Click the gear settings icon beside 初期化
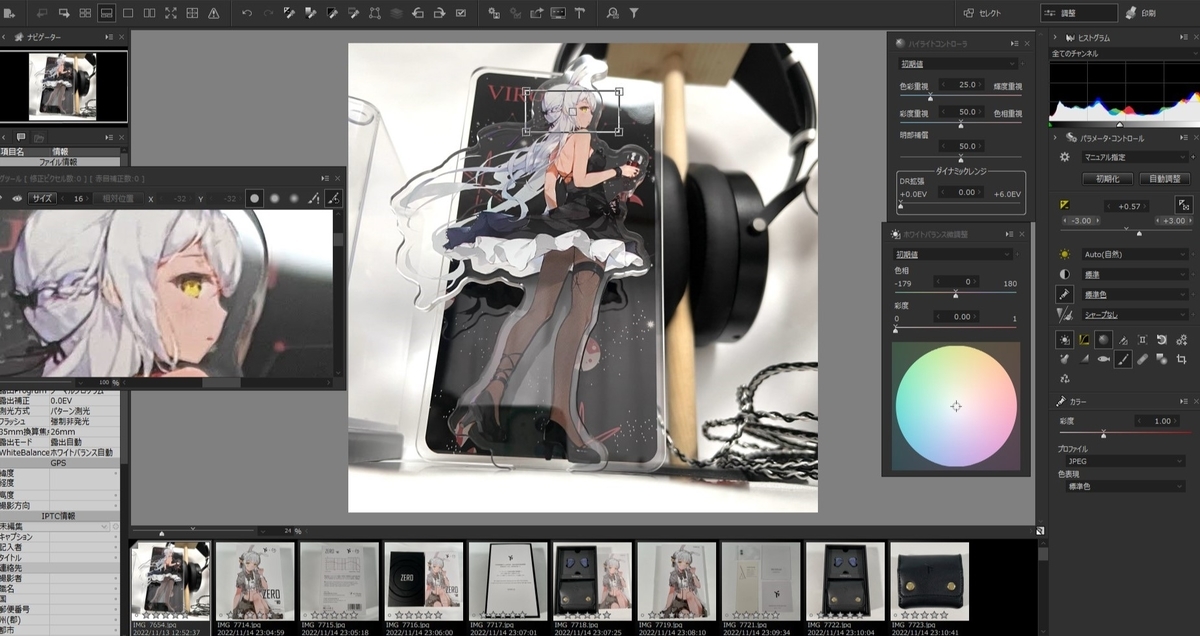 [1064, 157]
